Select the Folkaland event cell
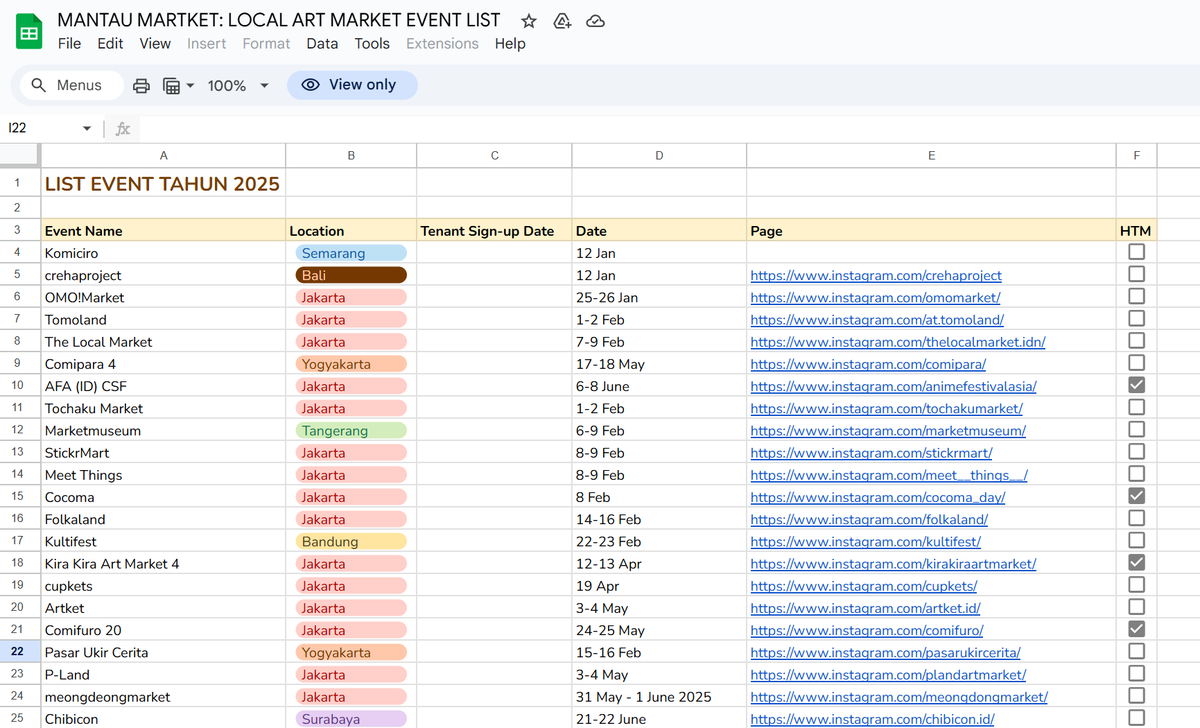Viewport: 1200px width, 728px height. click(x=163, y=519)
